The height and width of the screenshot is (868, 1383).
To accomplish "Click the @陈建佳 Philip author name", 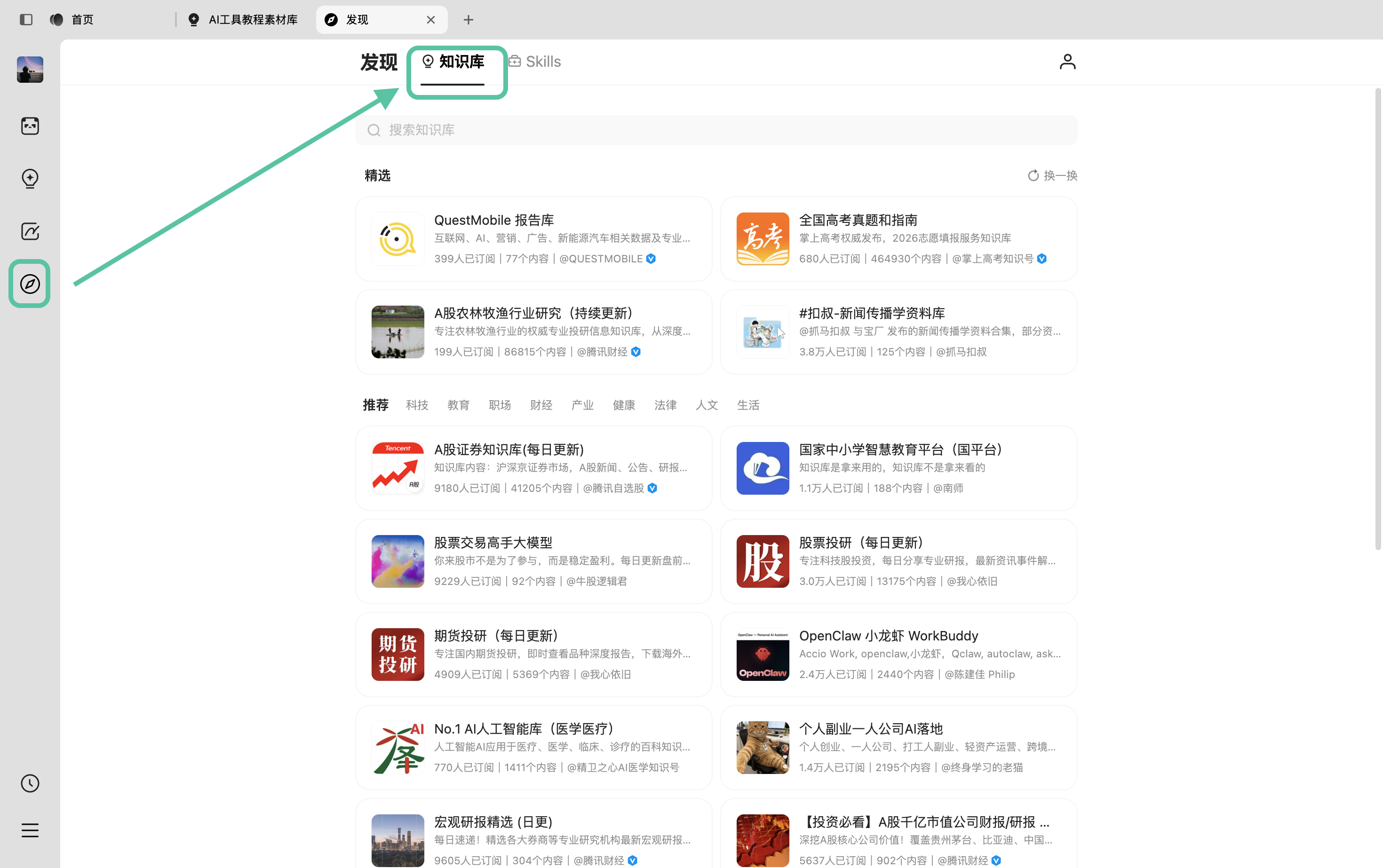I will (x=980, y=675).
